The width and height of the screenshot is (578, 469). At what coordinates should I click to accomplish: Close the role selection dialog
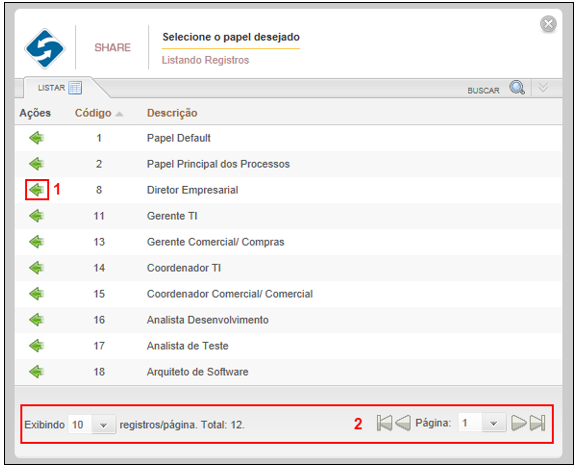point(548,24)
